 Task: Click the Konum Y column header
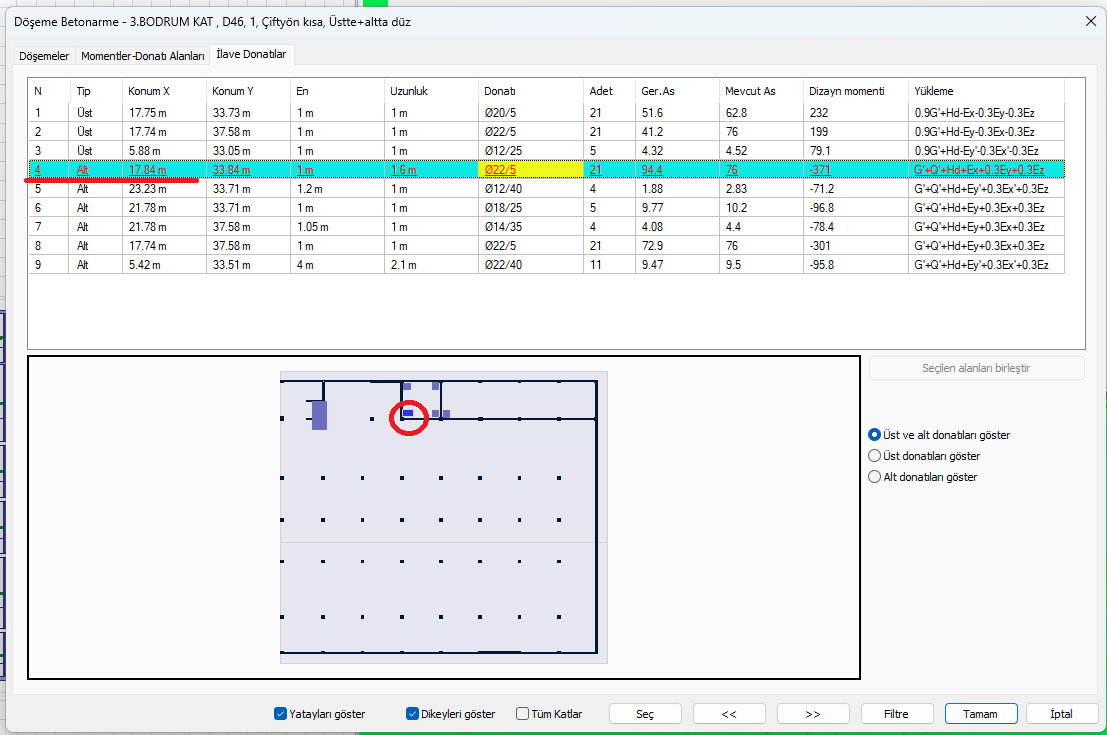248,91
